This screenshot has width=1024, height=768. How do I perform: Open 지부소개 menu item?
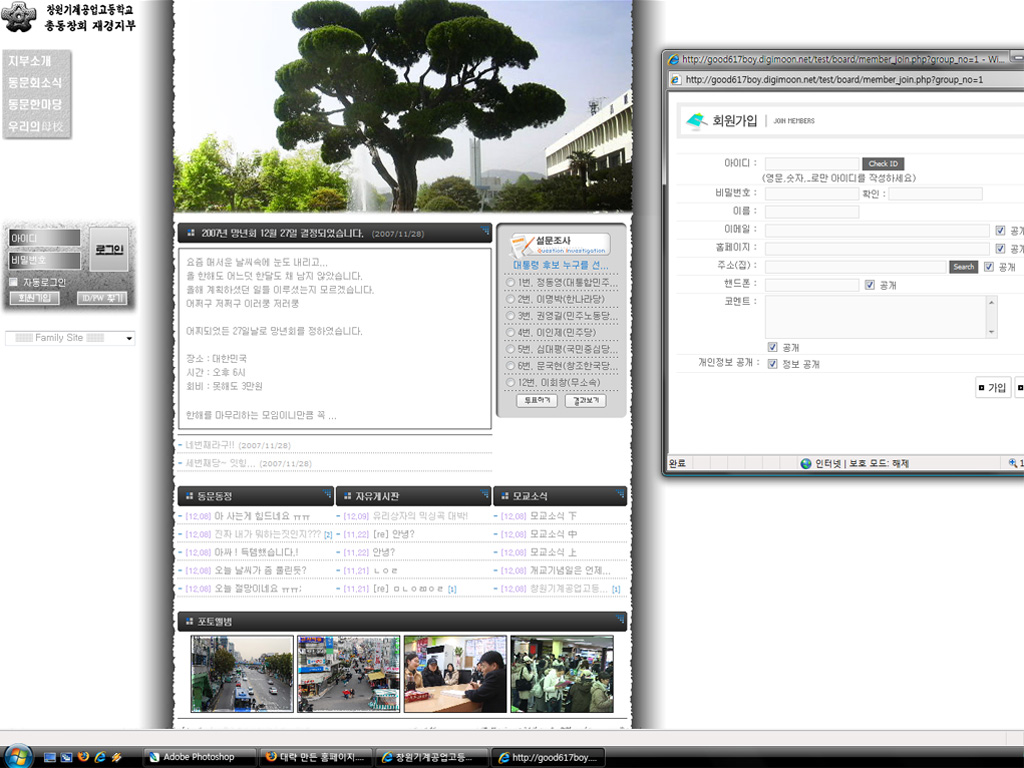(x=29, y=61)
